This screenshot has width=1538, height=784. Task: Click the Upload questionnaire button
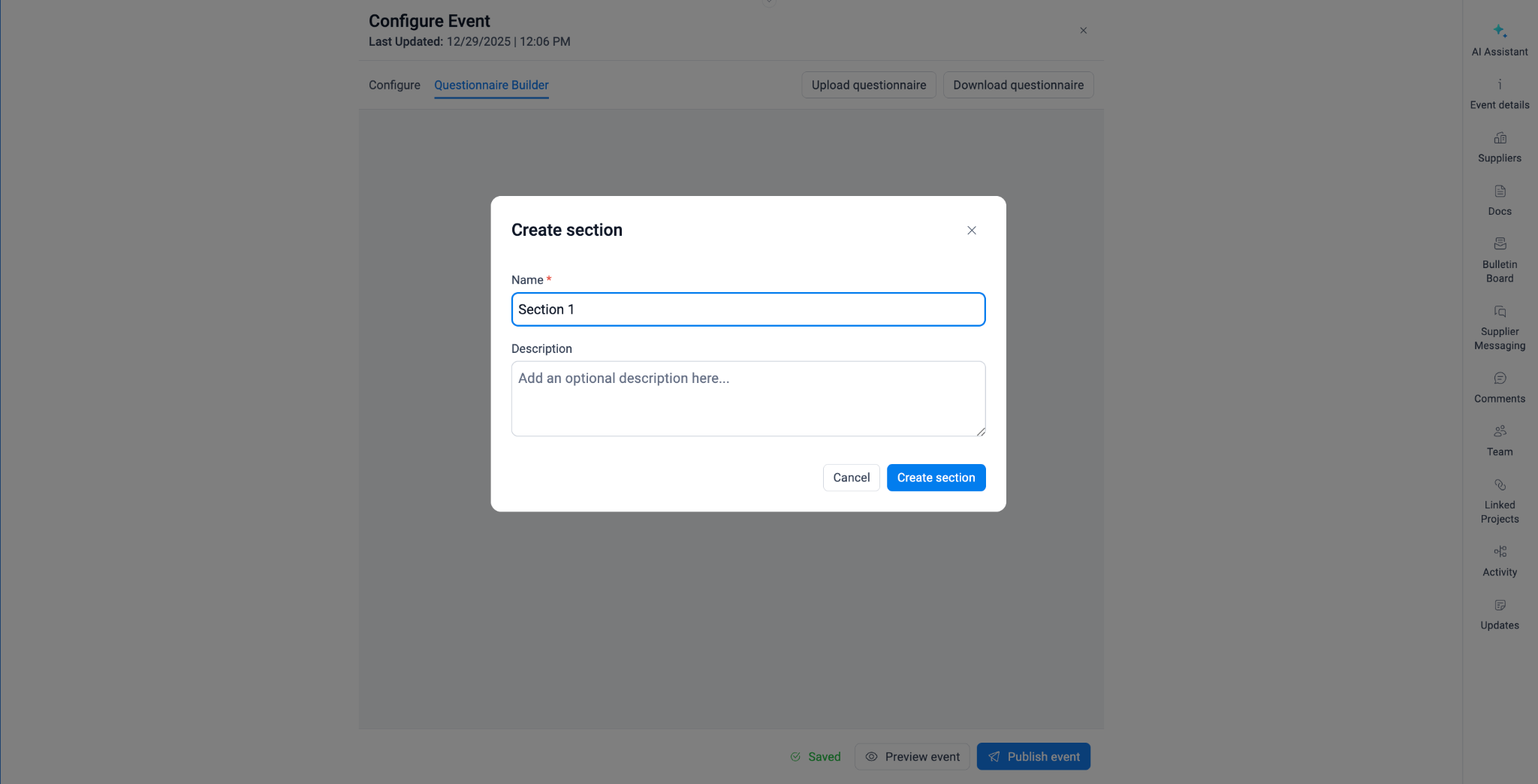point(868,85)
